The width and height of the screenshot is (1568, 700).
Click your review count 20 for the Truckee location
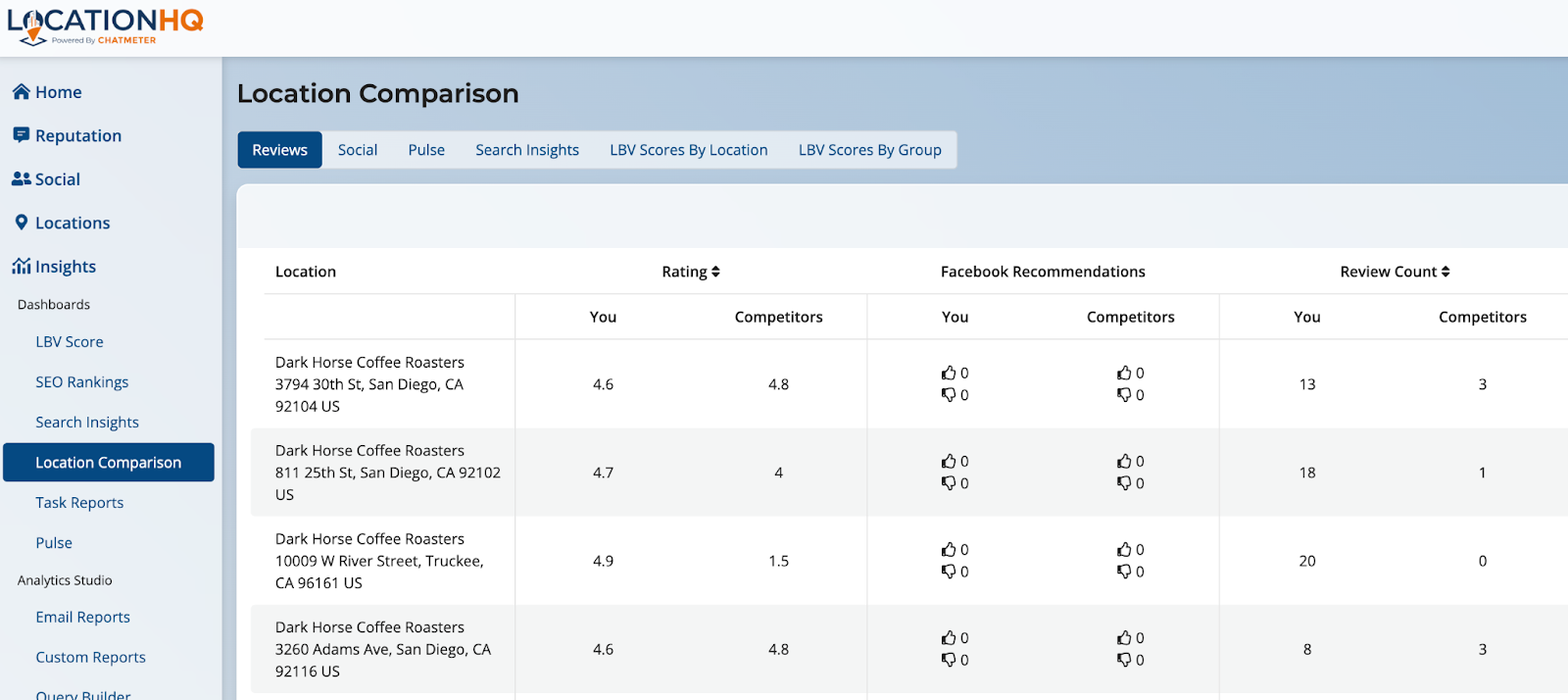coord(1307,561)
